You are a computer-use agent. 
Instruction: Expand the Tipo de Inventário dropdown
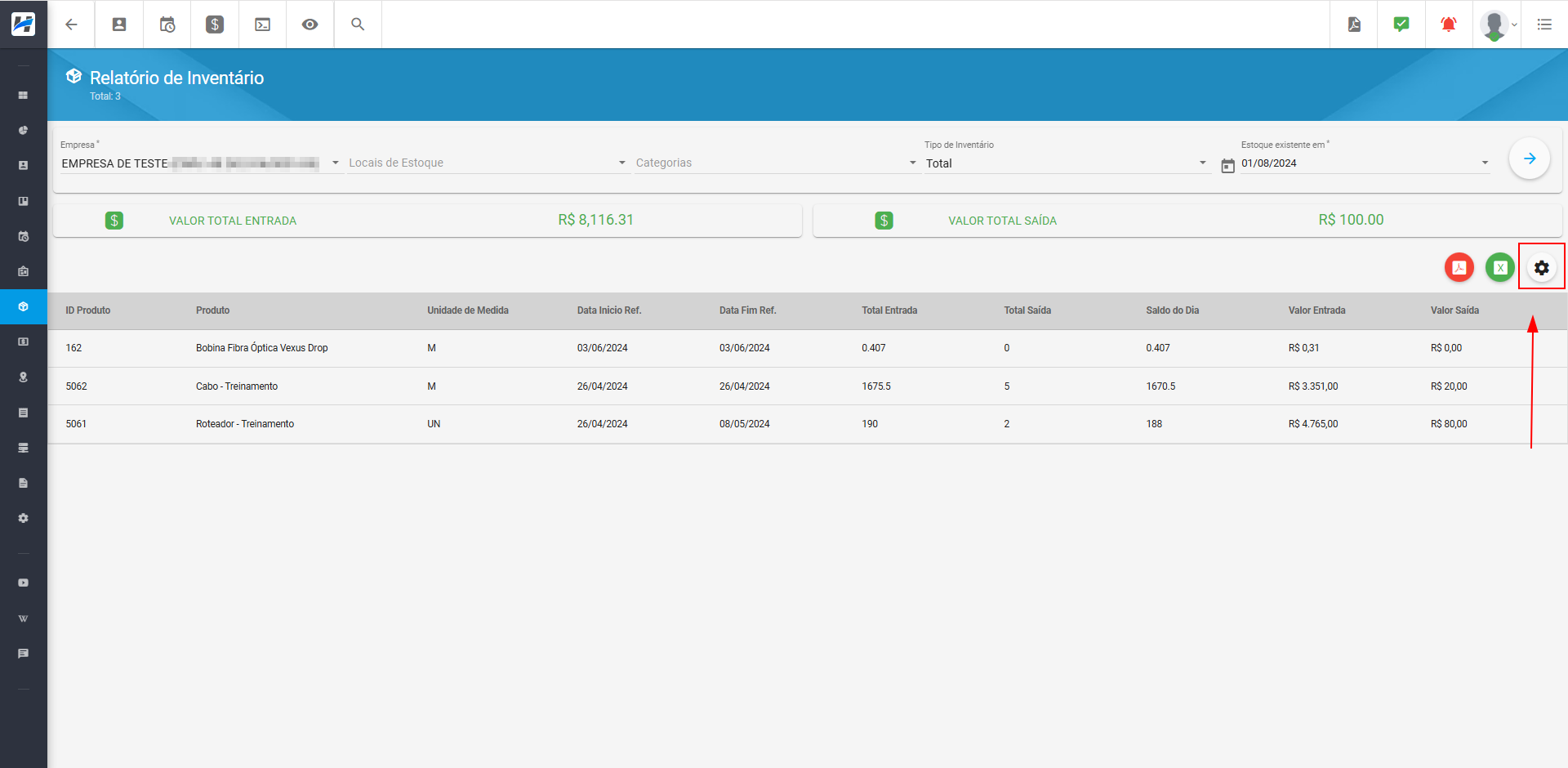coord(1067,163)
